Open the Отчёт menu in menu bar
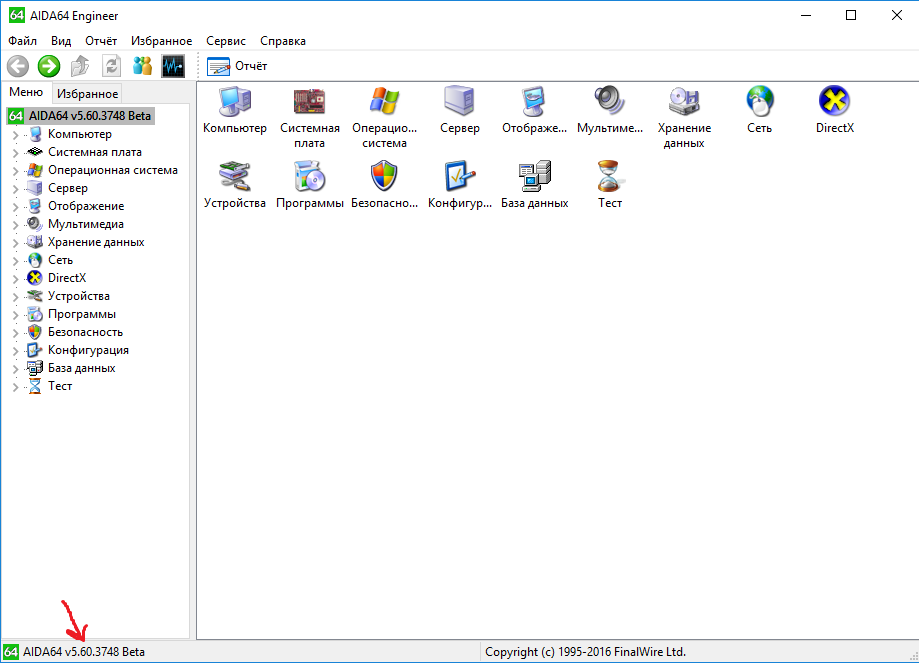Viewport: 919px width, 663px height. (101, 41)
